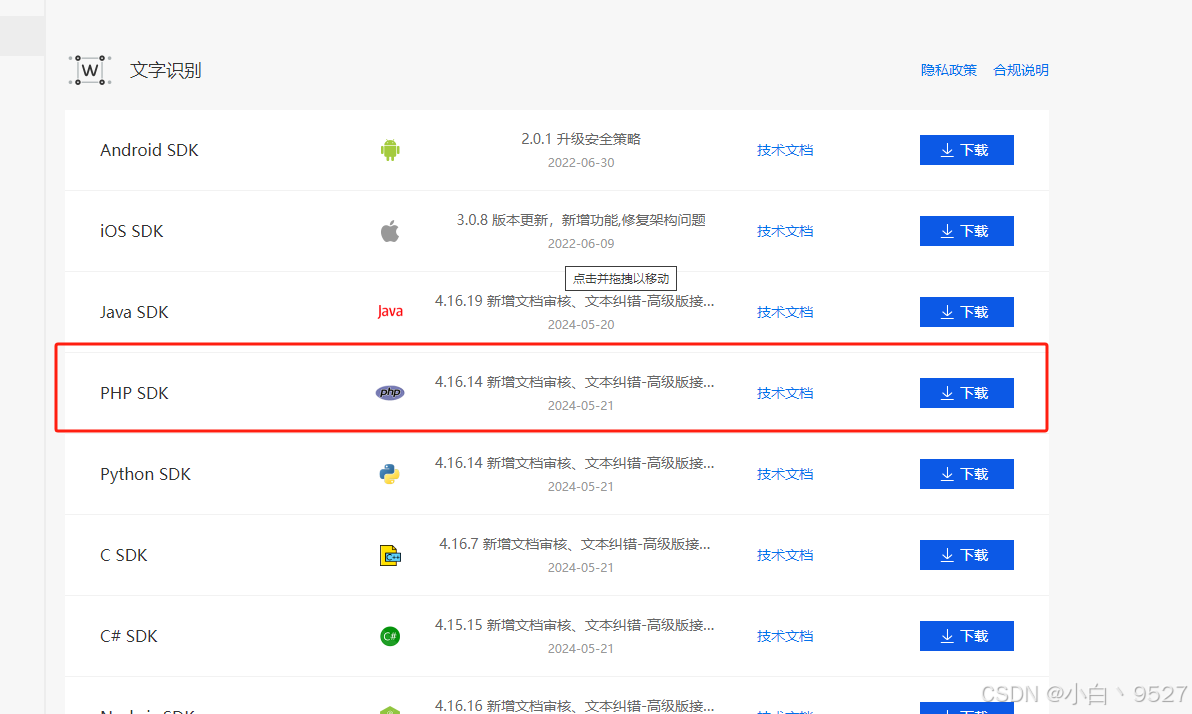This screenshot has width=1192, height=714.
Task: Open 技术文档 for Android SDK
Action: point(785,151)
